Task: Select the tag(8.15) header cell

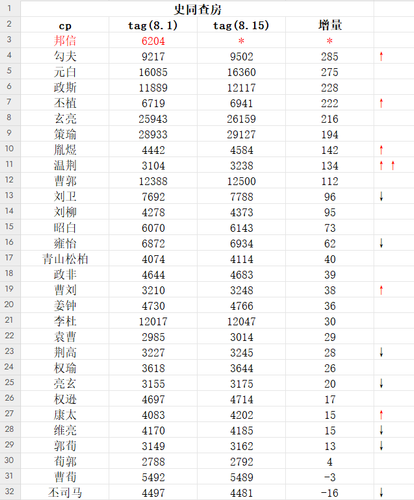Action: click(241, 25)
